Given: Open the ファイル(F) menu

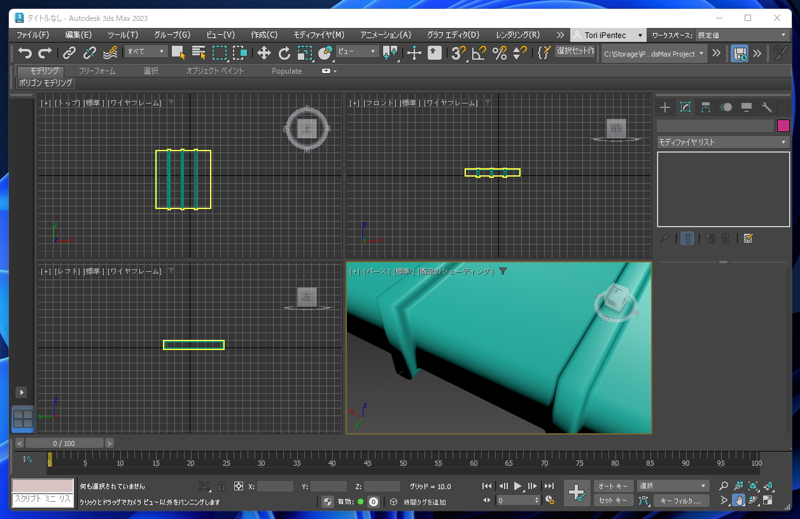Looking at the screenshot, I should tap(33, 35).
